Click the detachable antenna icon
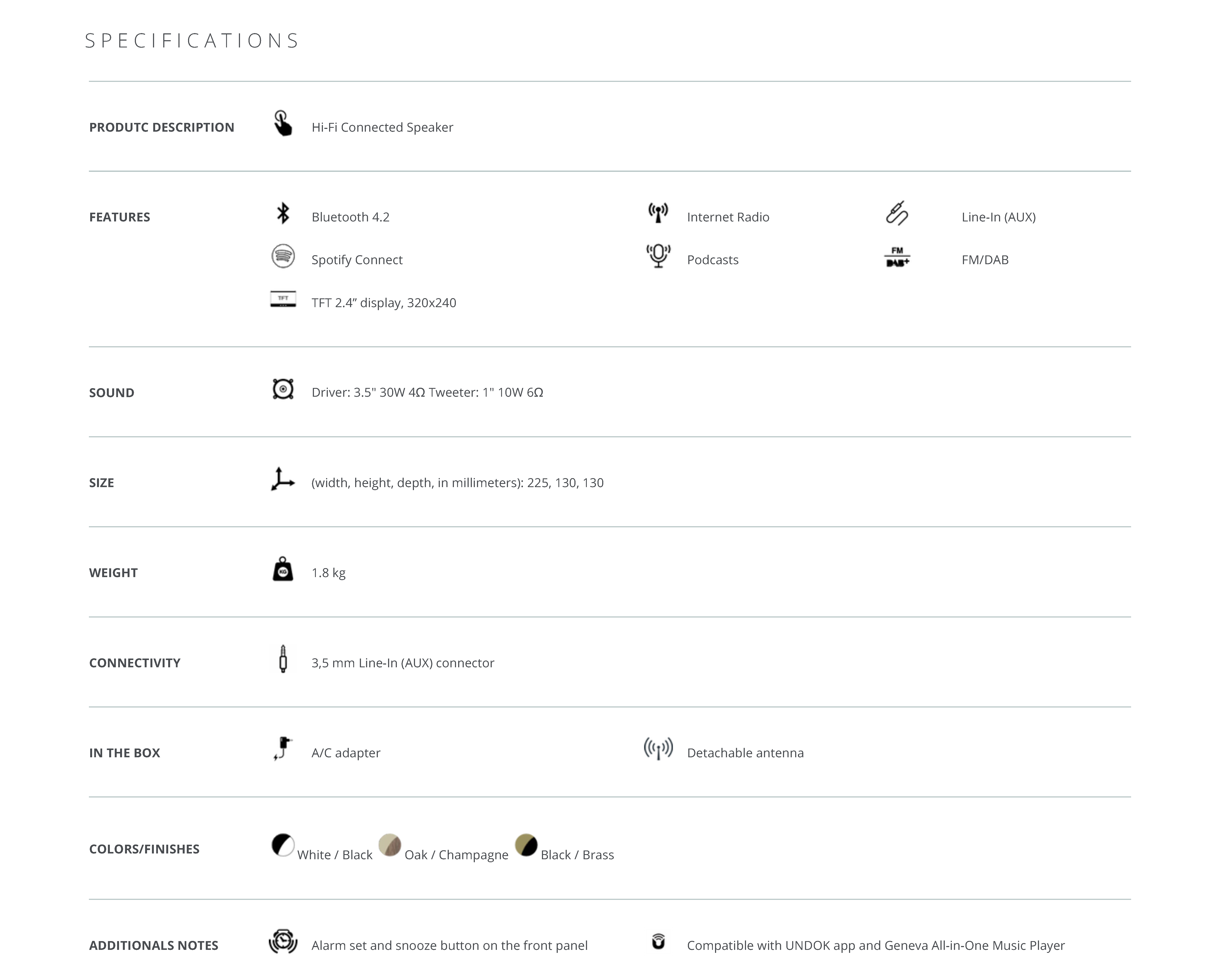The height and width of the screenshot is (980, 1220). (x=658, y=749)
